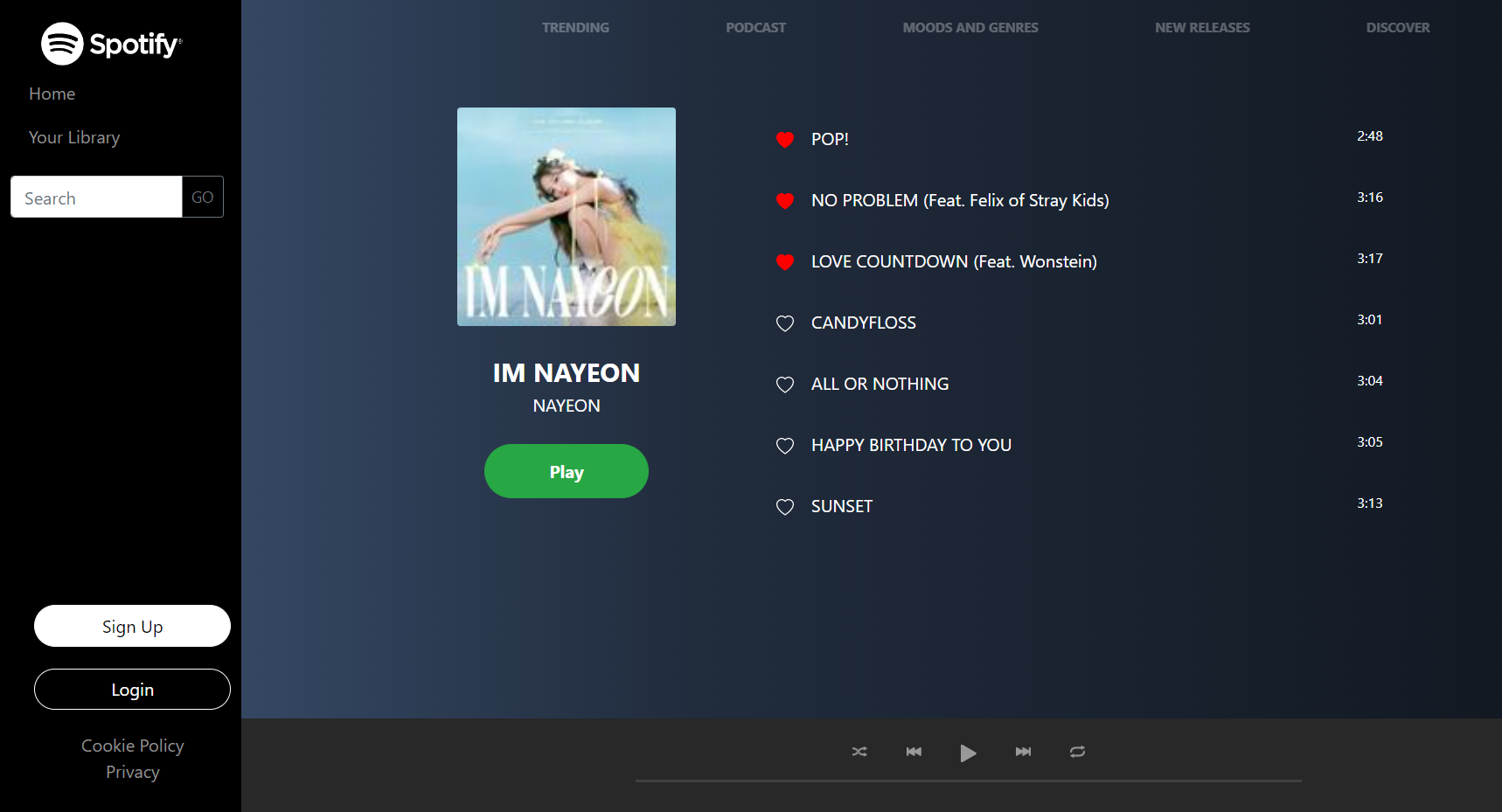
Task: Select the shuffle playback icon
Action: [859, 752]
